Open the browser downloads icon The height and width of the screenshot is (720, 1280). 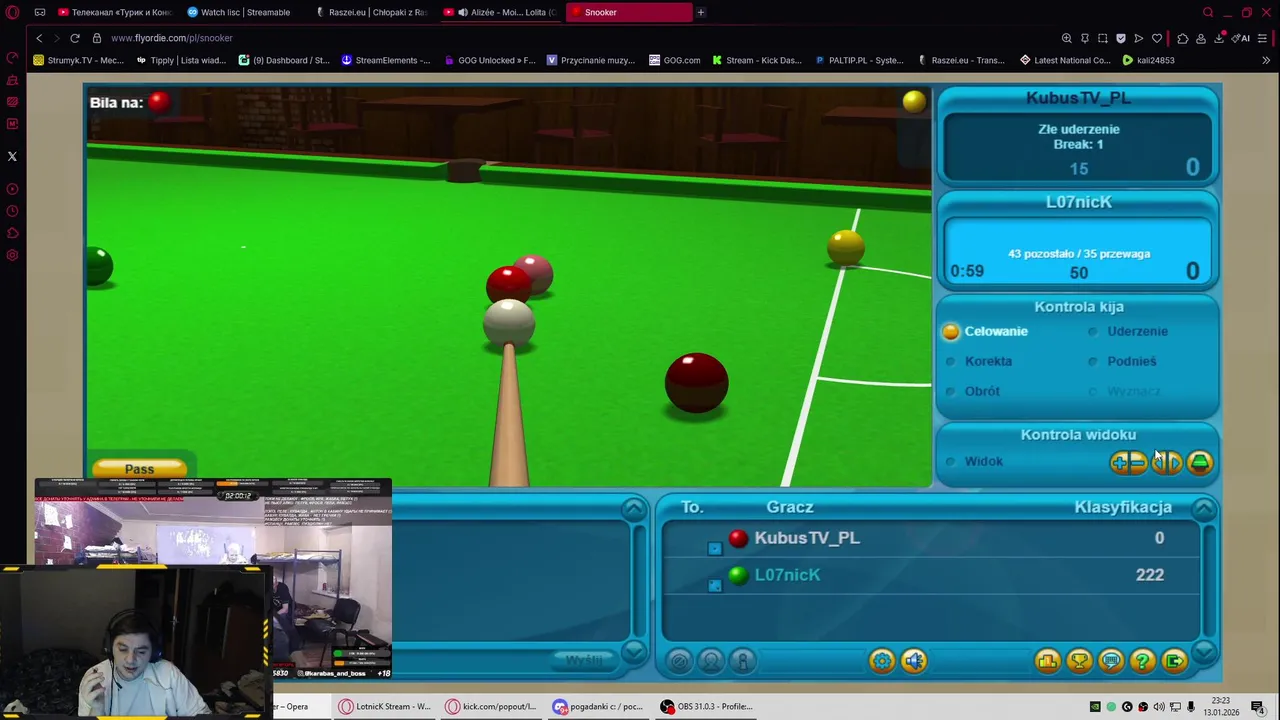click(x=1220, y=38)
